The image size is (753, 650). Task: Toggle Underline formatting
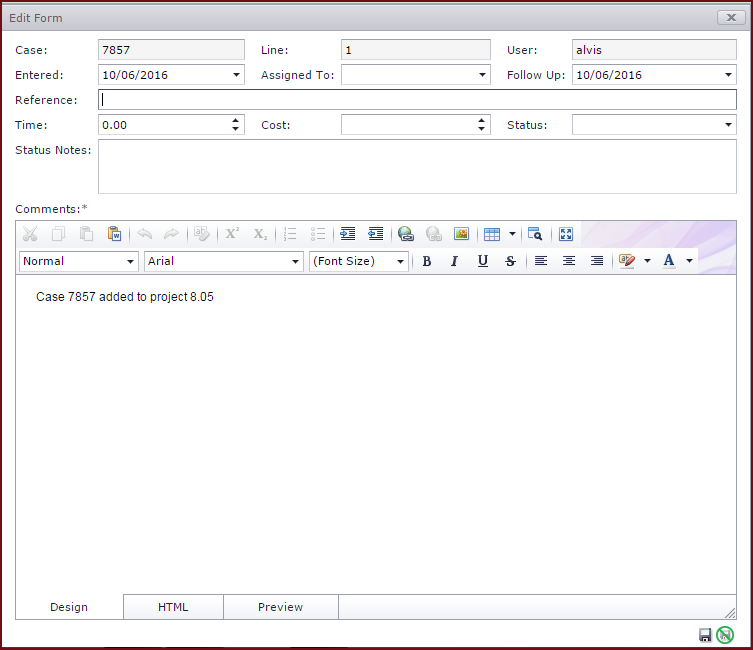pyautogui.click(x=483, y=261)
